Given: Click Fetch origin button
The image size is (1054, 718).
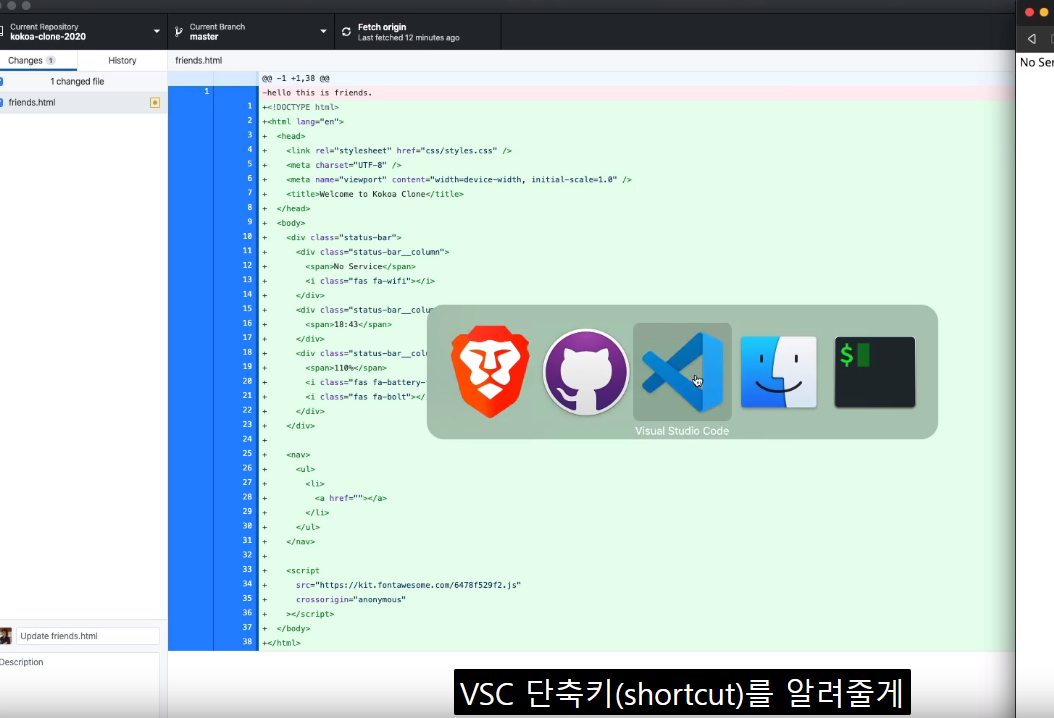Looking at the screenshot, I should (417, 32).
